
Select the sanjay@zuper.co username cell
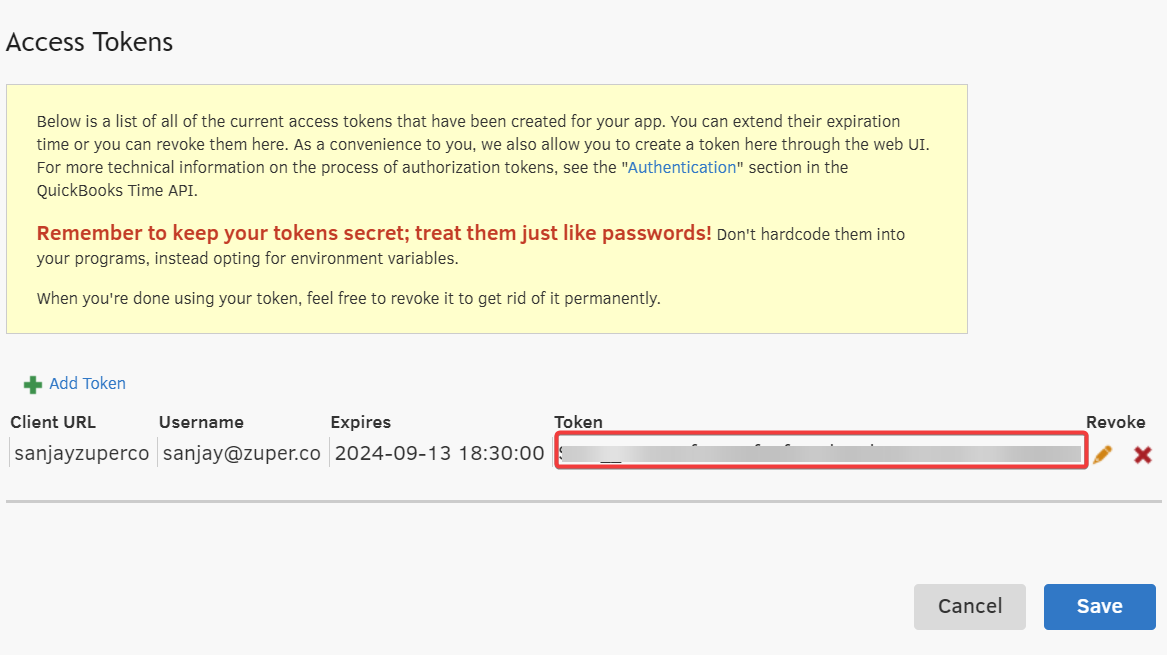[242, 453]
